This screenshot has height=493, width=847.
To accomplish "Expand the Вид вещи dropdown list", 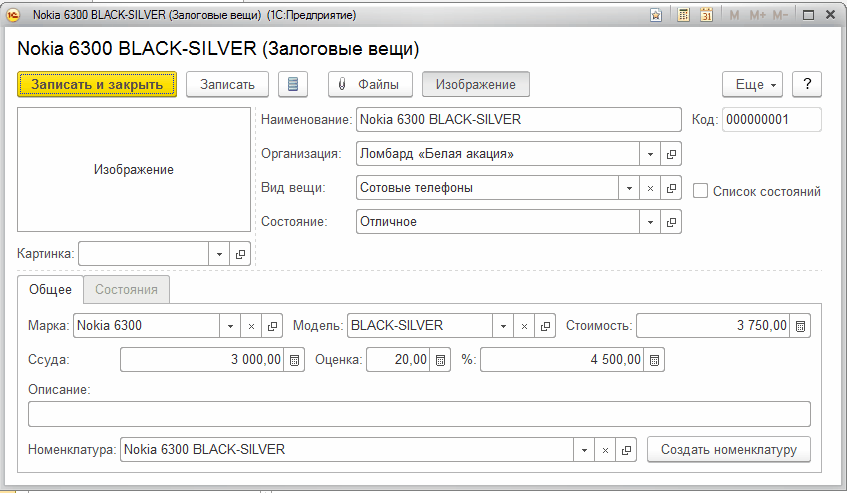I will pyautogui.click(x=629, y=188).
